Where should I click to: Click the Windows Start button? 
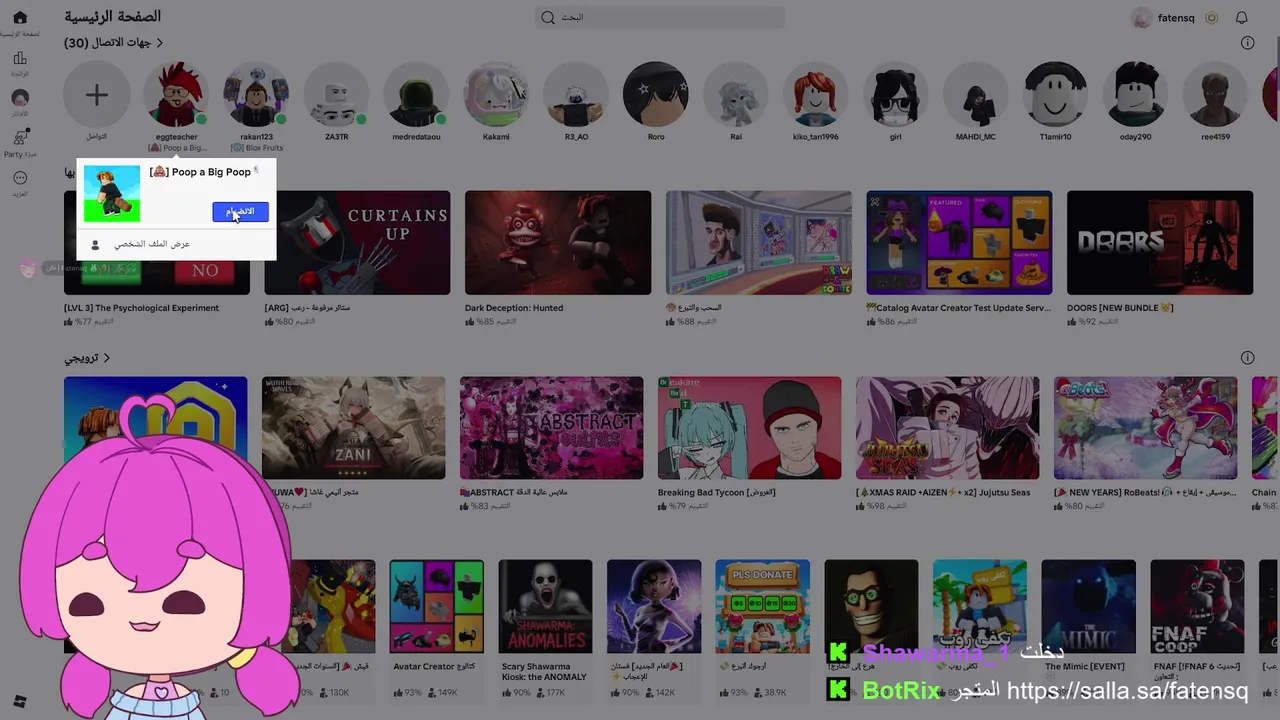click(19, 701)
